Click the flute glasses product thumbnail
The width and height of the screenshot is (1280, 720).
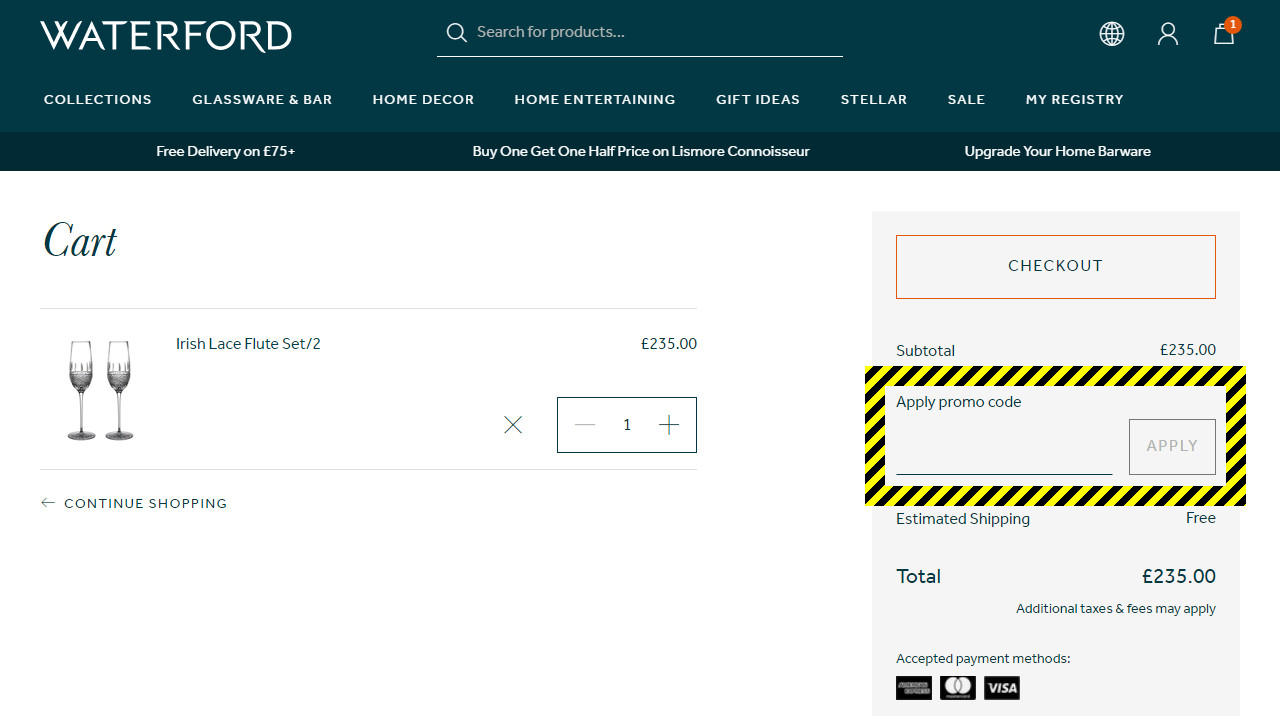pos(100,389)
